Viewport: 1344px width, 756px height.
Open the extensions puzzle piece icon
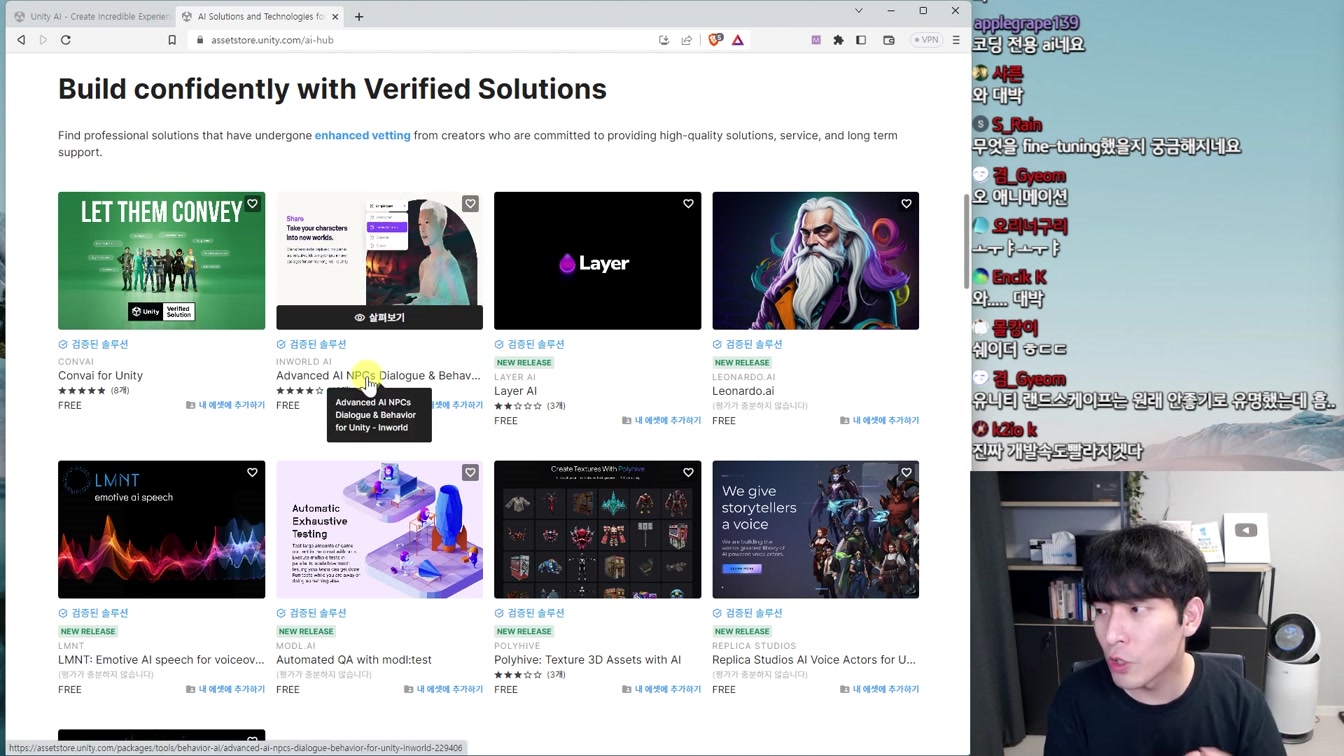(x=839, y=40)
